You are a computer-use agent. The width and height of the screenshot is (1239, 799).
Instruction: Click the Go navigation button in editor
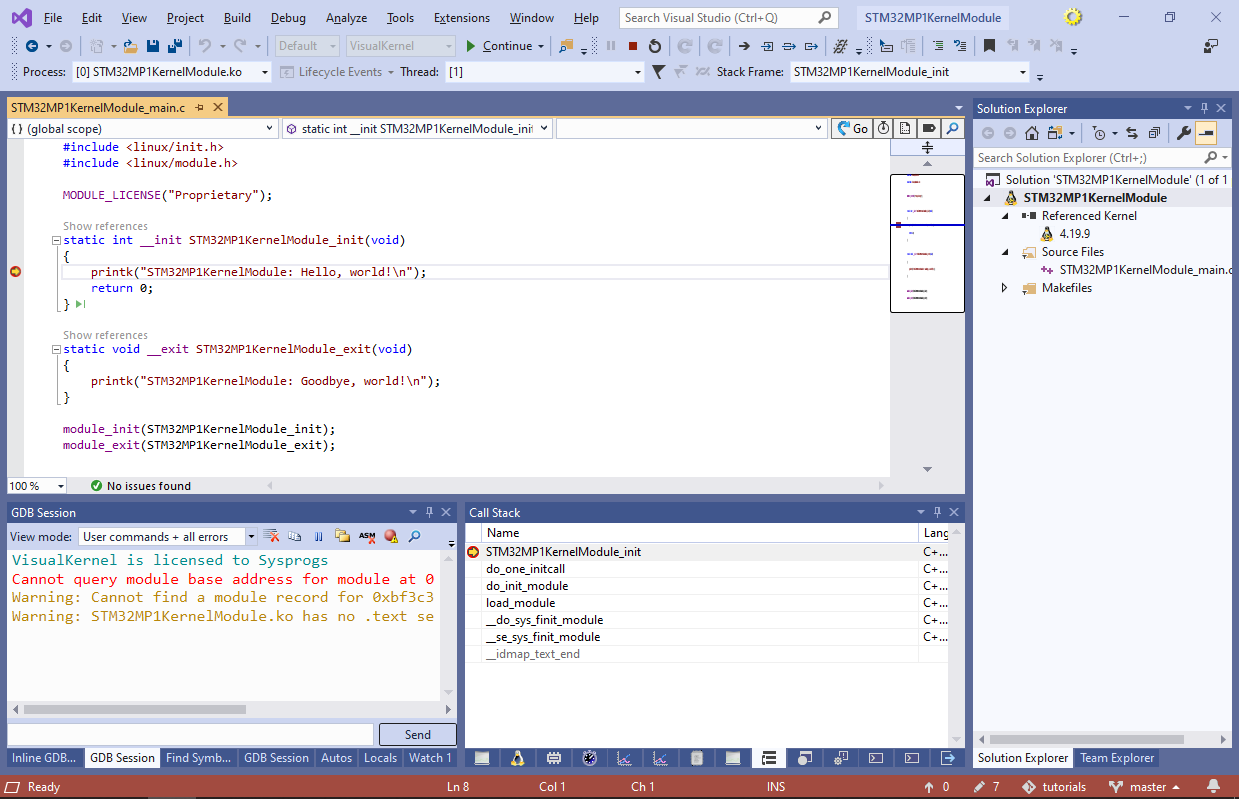click(x=852, y=128)
